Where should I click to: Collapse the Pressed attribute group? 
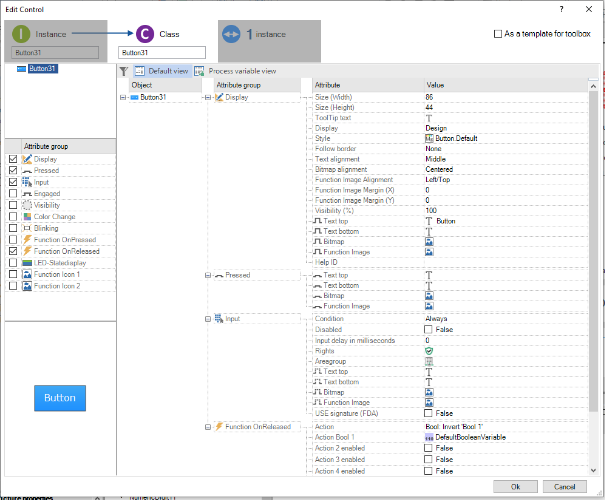(208, 276)
